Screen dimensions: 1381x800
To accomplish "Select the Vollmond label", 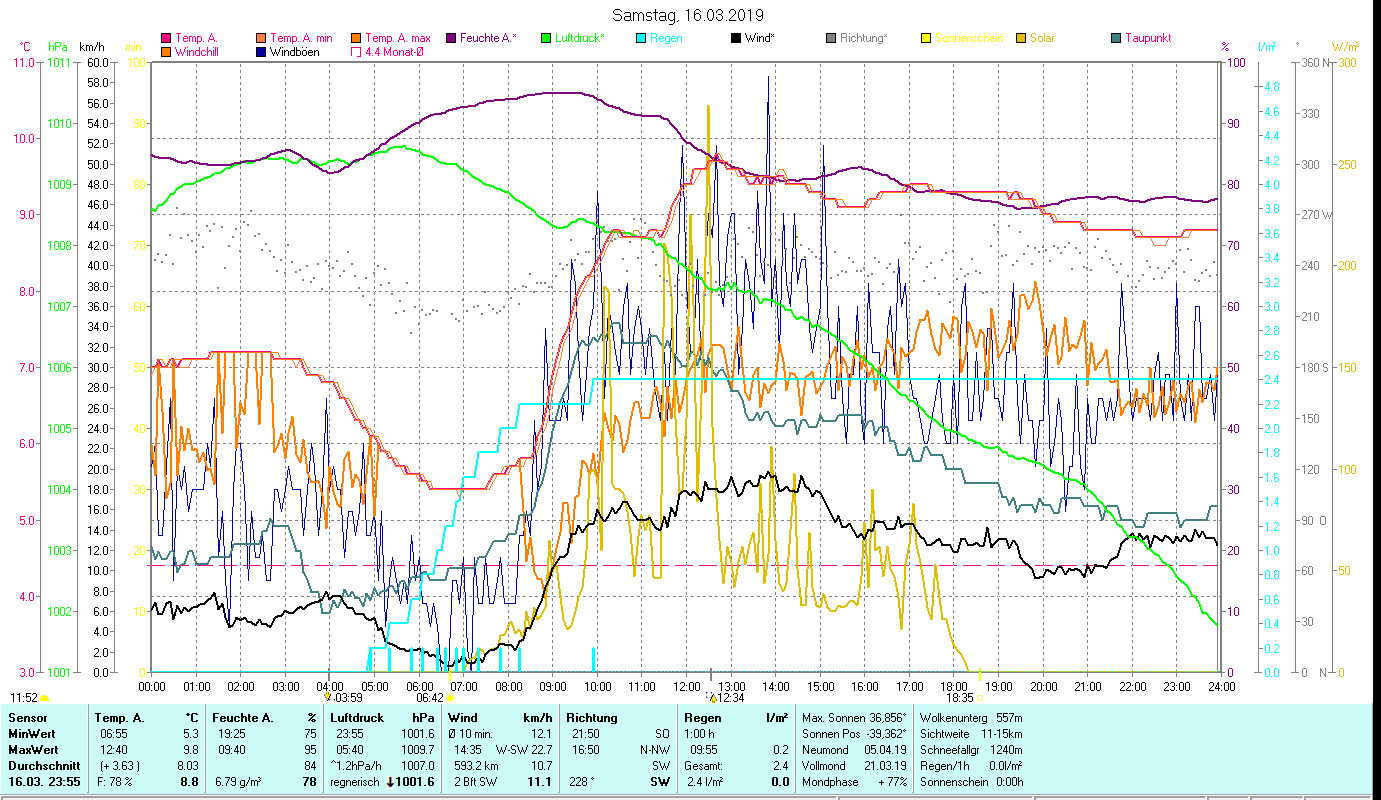I will [x=825, y=766].
